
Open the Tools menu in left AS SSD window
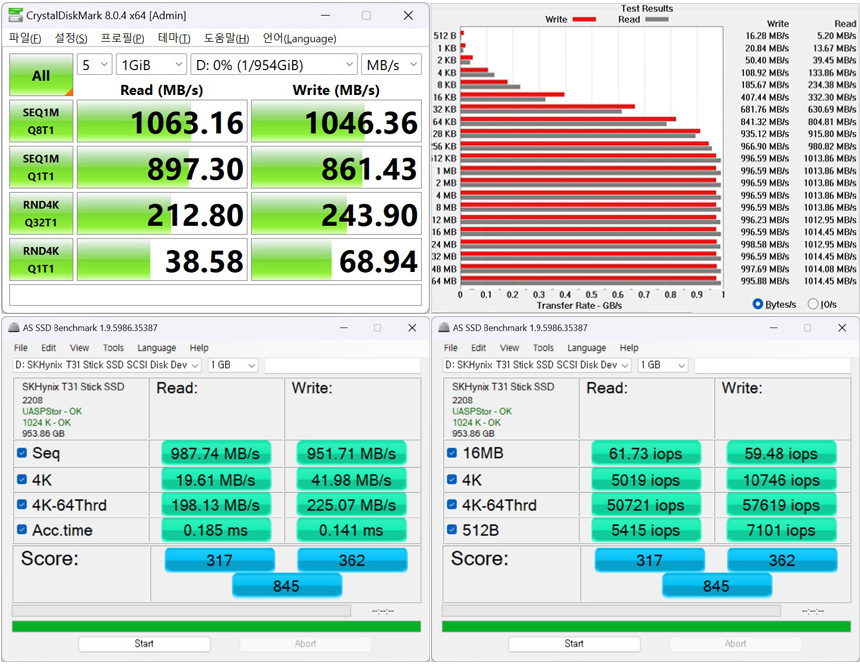click(x=112, y=348)
